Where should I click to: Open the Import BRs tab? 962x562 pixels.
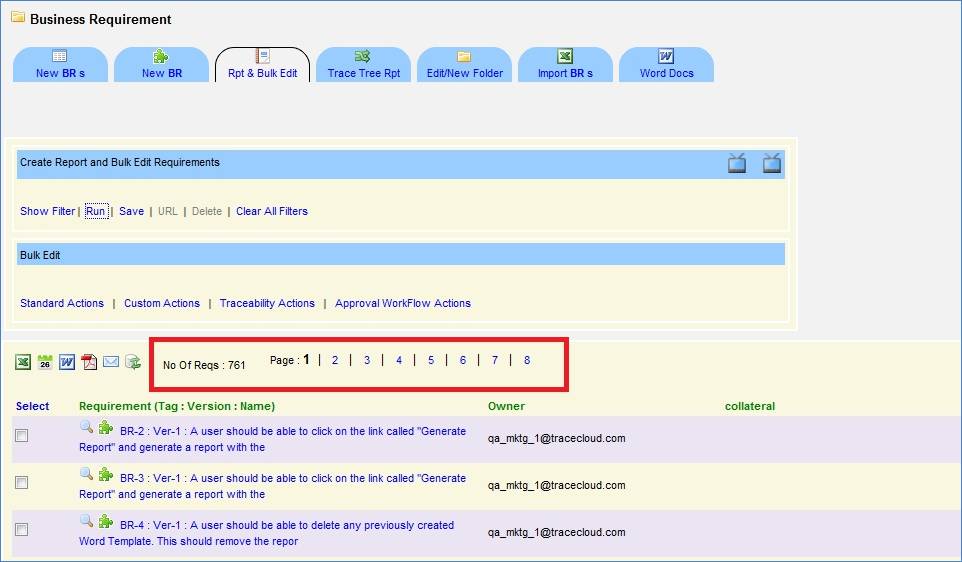(565, 65)
